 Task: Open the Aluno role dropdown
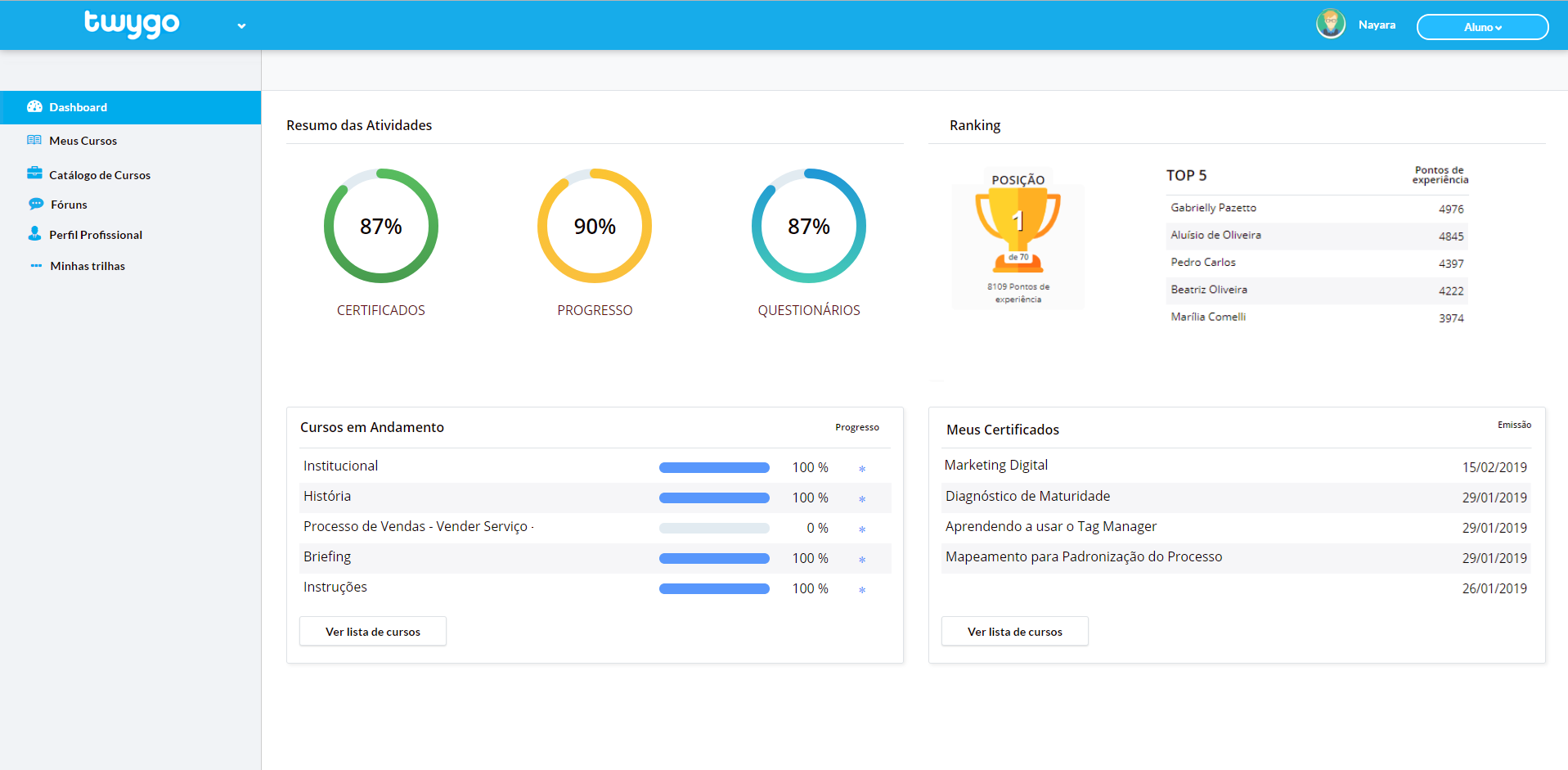1482,27
